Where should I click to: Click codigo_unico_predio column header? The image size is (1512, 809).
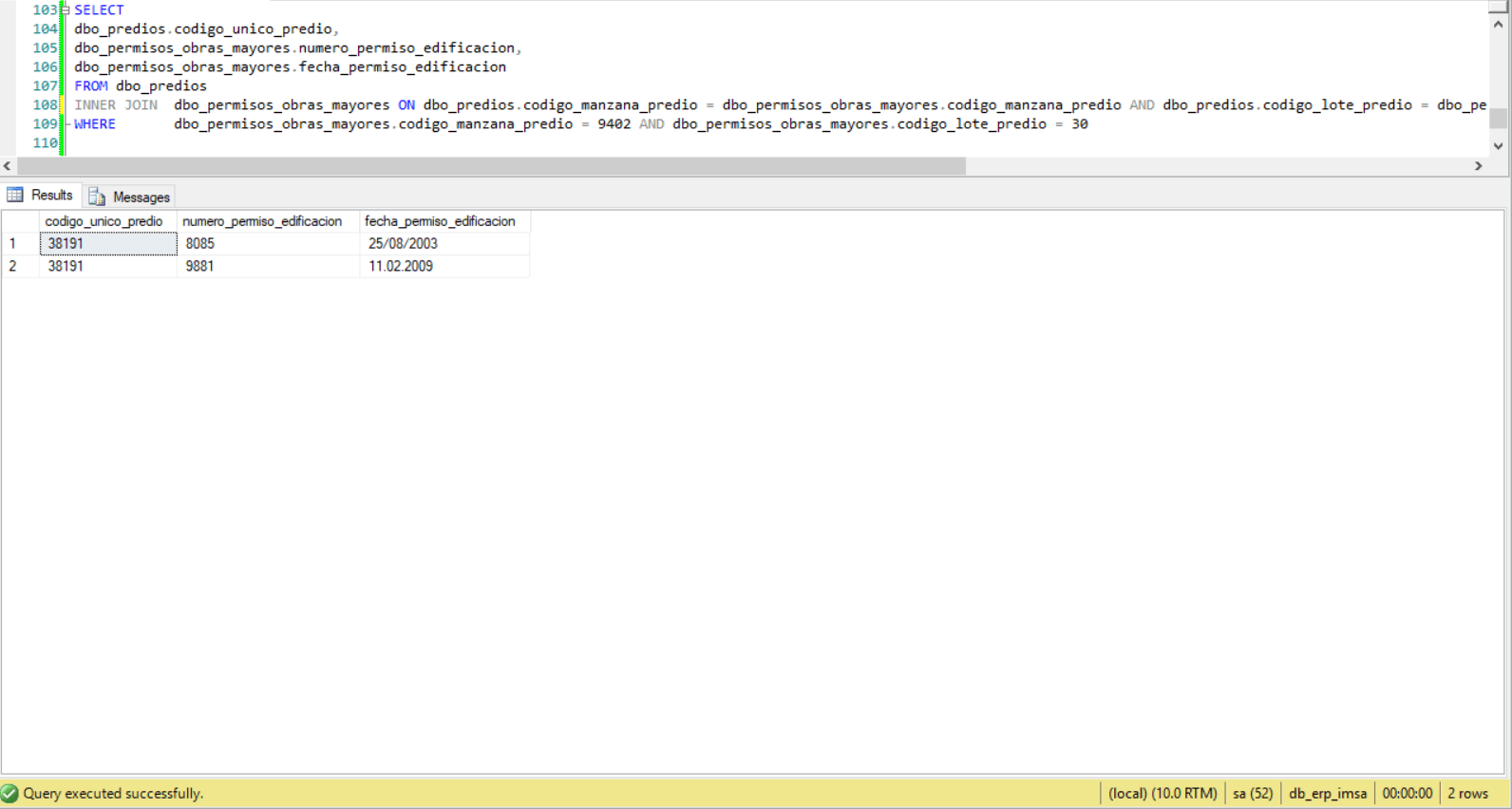coord(108,221)
